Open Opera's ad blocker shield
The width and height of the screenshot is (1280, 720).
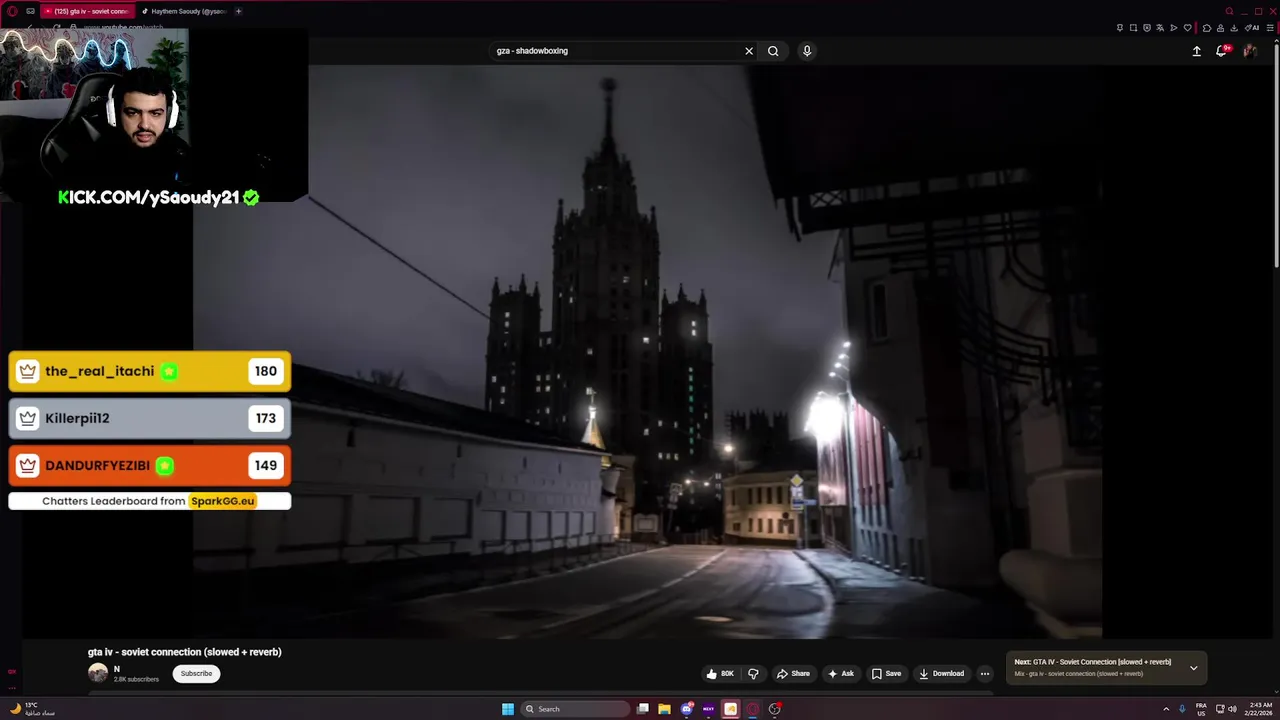(1147, 28)
